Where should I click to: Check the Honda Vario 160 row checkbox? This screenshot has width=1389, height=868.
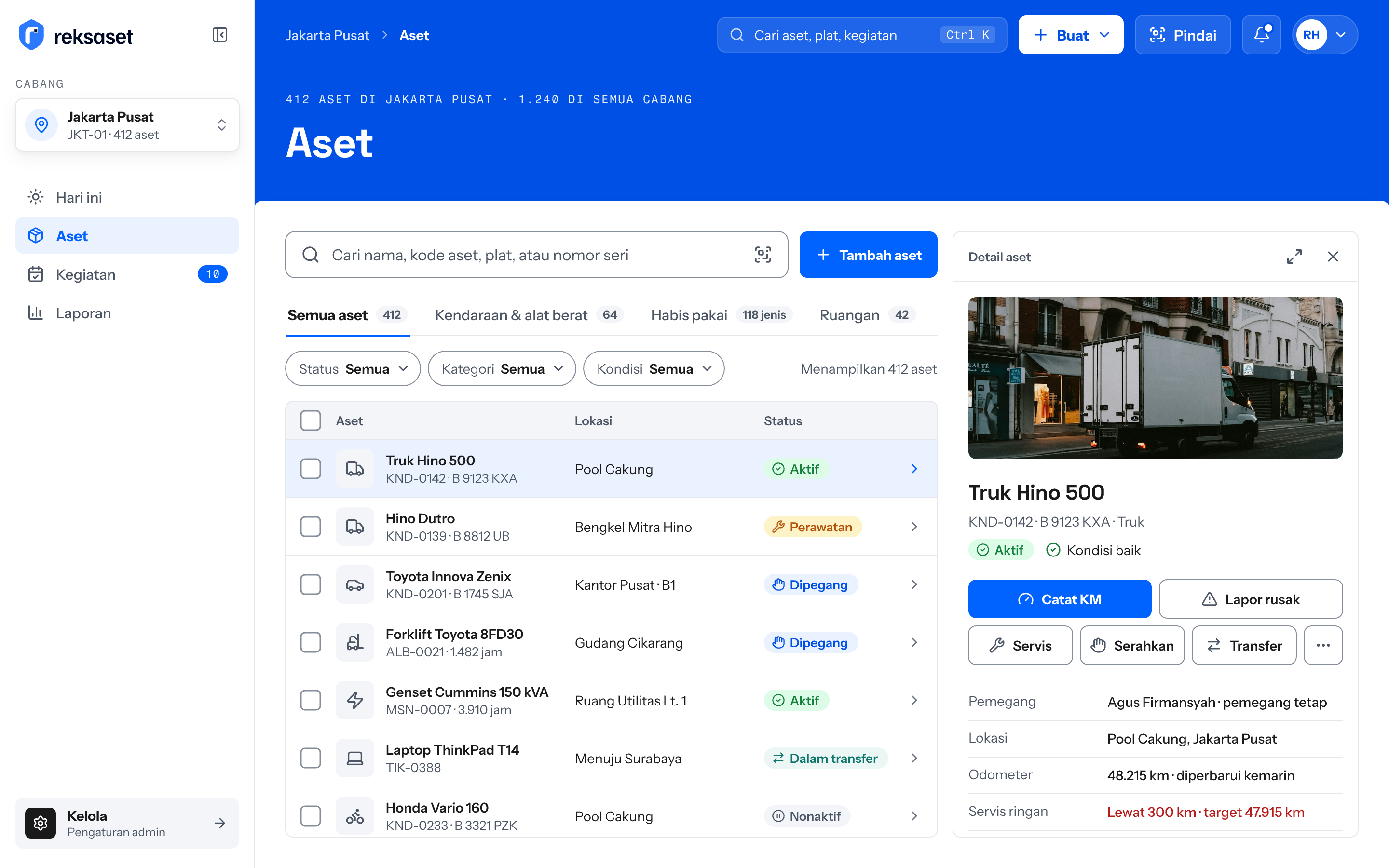(x=311, y=816)
